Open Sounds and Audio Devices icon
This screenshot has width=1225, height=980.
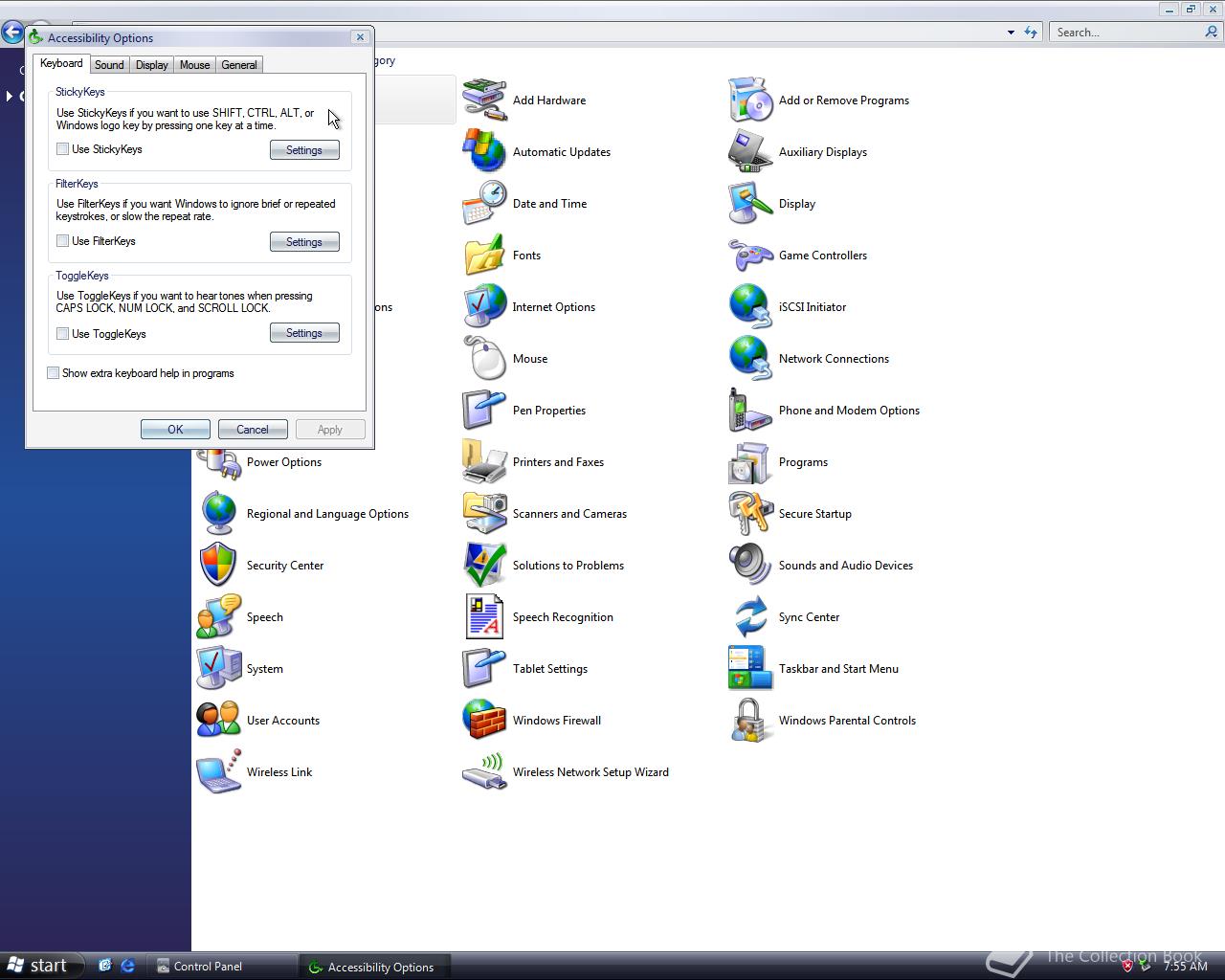(x=750, y=566)
